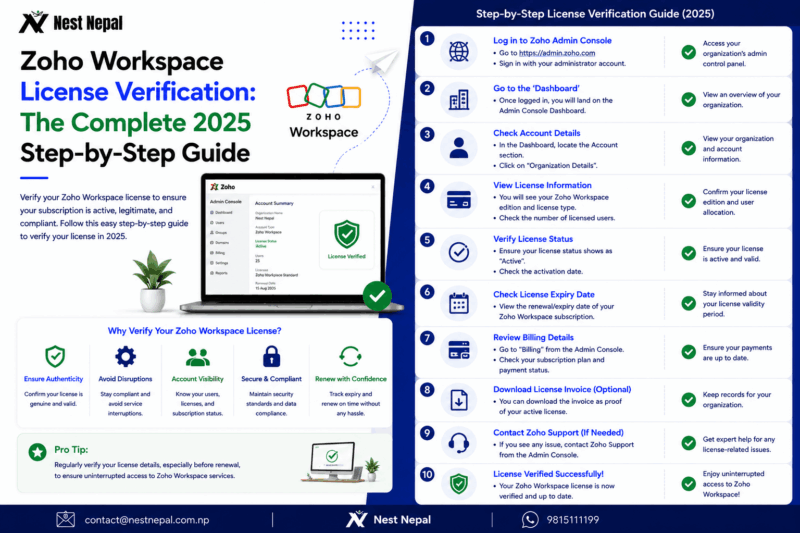Viewport: 800px width, 533px height.
Task: Click green check beside 'Access your organization's admin'
Action: [689, 52]
